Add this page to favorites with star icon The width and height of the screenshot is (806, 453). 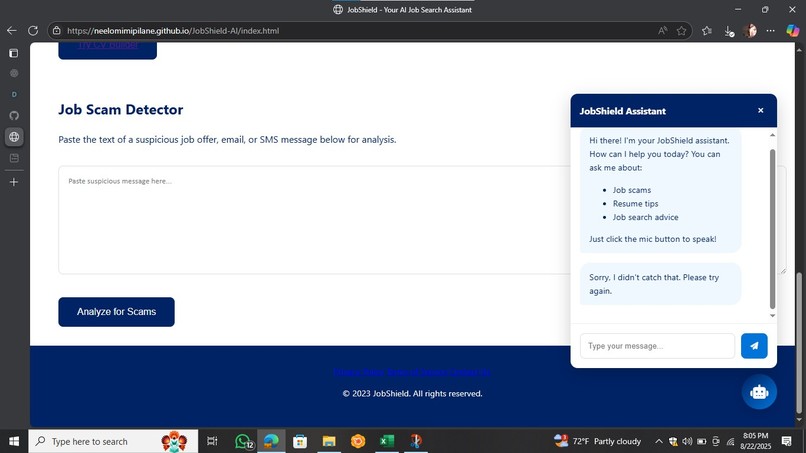(x=682, y=31)
